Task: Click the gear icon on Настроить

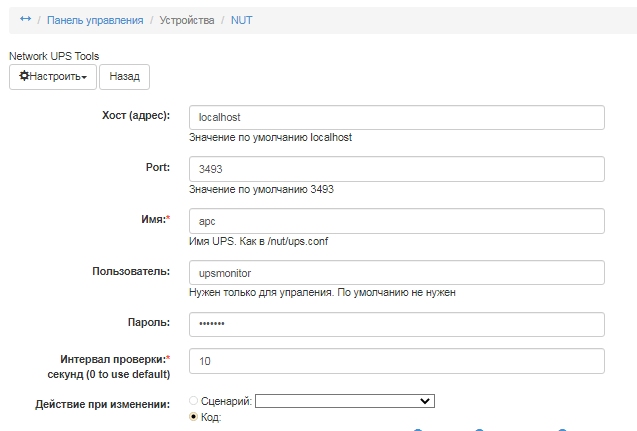Action: coord(25,76)
